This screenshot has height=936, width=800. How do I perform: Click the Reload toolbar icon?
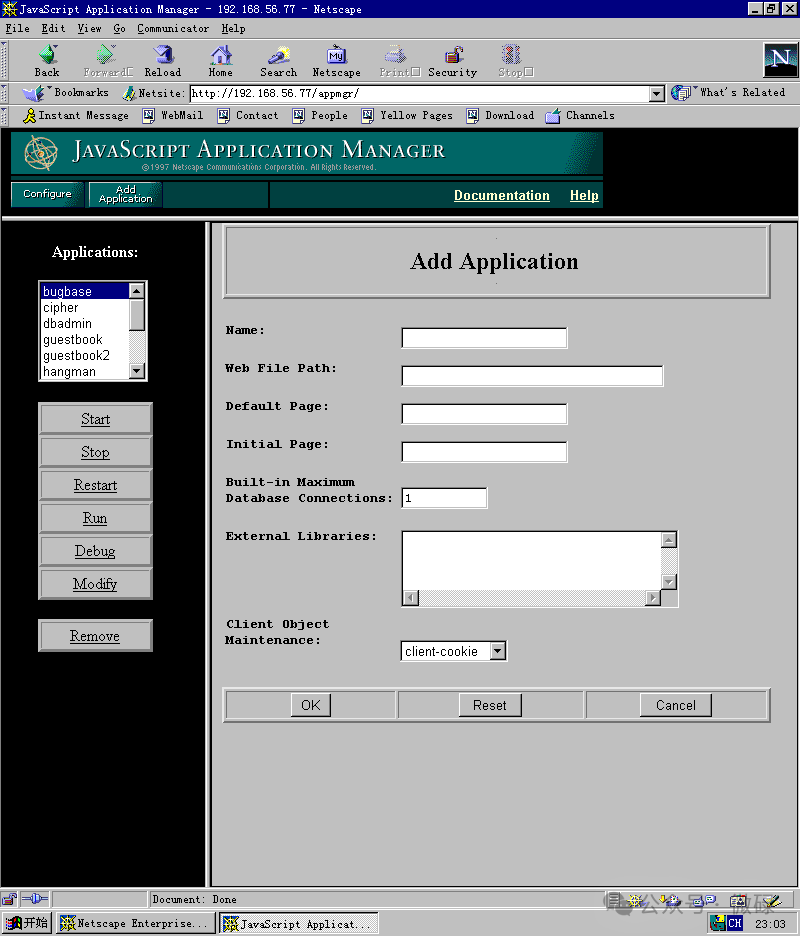(162, 60)
